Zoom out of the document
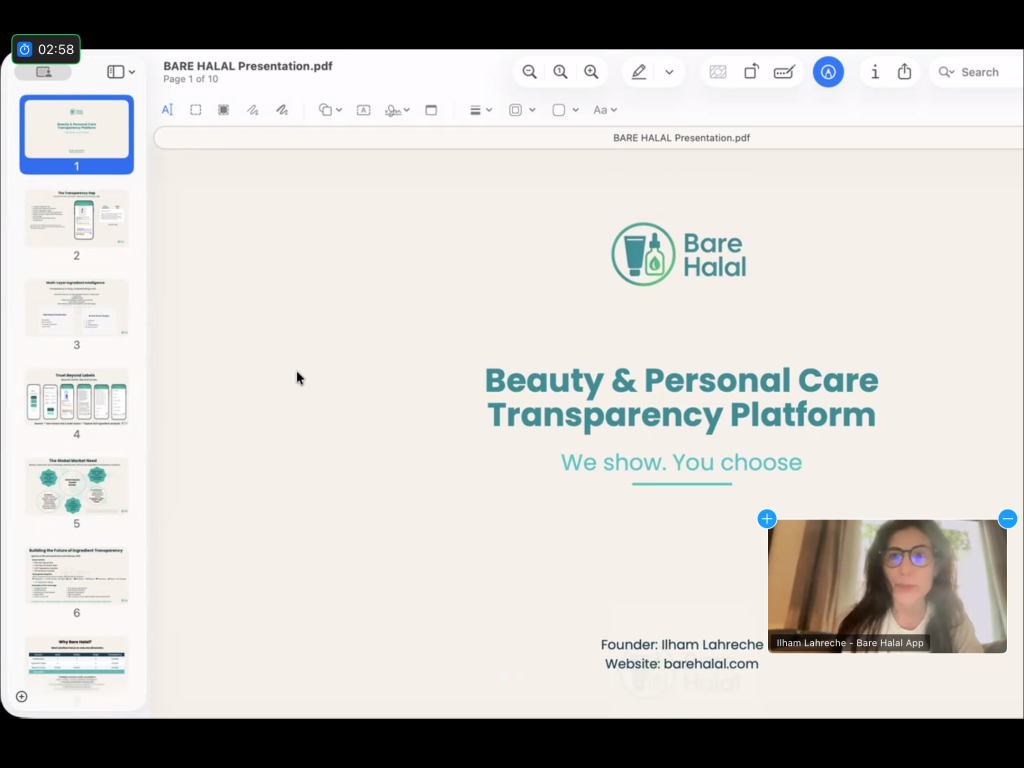1024x768 pixels. point(530,72)
